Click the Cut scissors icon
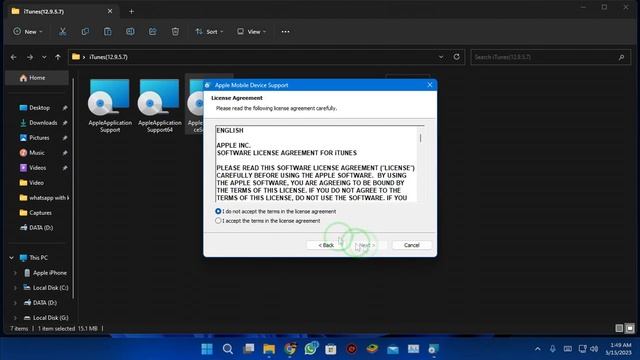Screen dimensions: 640x360 [x=62, y=31]
